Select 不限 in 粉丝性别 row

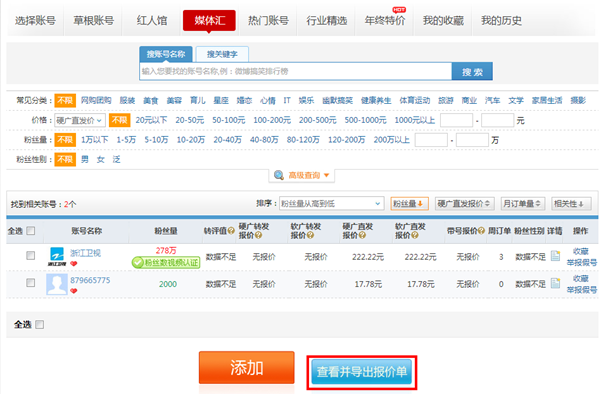65,159
